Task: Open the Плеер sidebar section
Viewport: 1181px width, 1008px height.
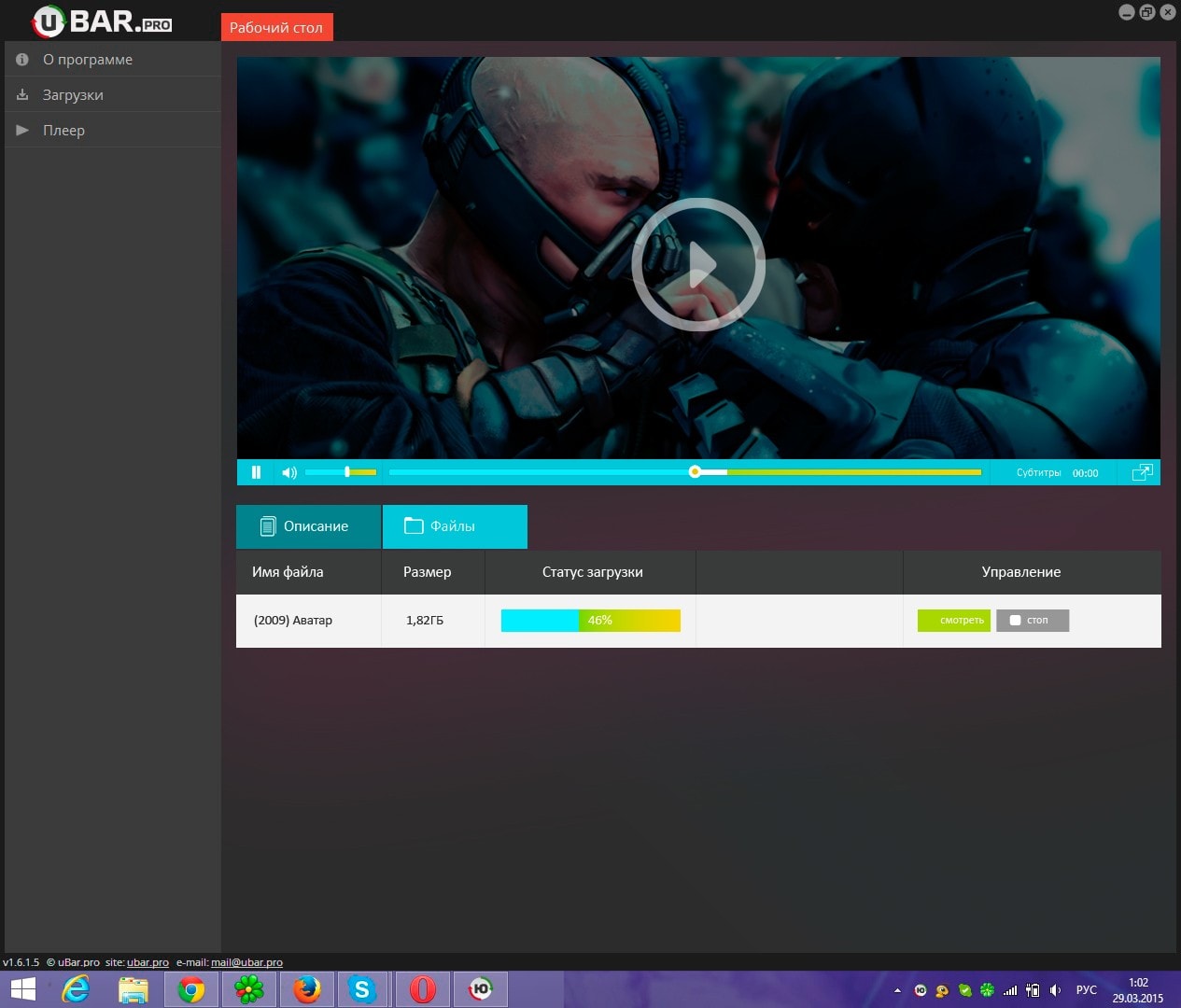Action: (63, 131)
